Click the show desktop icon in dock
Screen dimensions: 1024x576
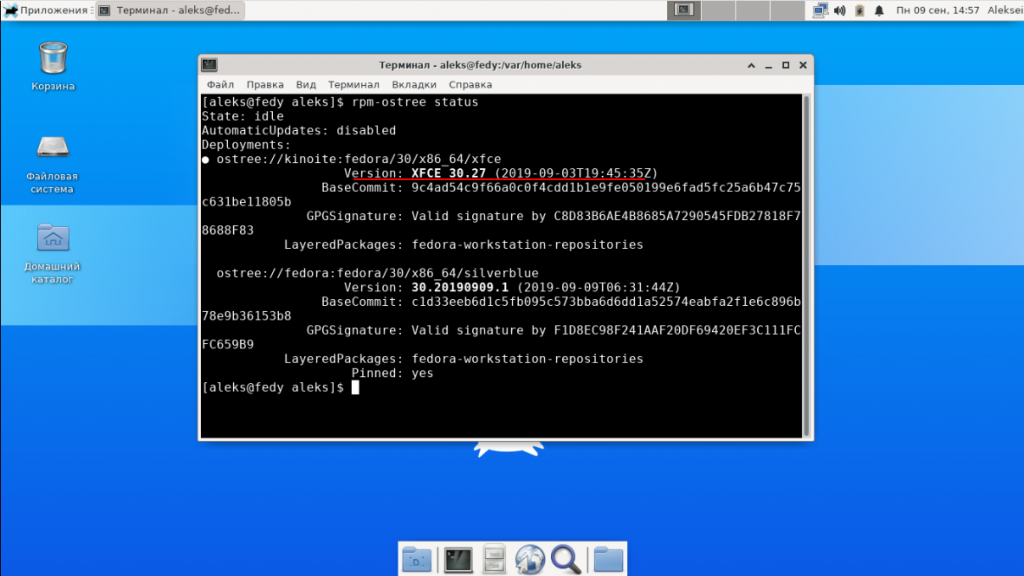coord(417,559)
